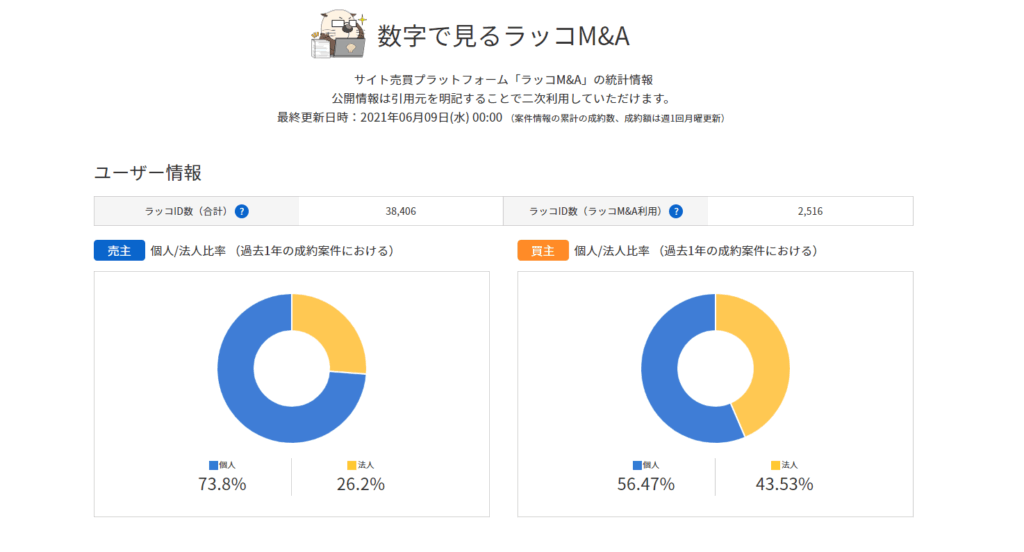Toggle blue 個人 legend in buyer chart
This screenshot has width=1024, height=552.
coord(646,465)
